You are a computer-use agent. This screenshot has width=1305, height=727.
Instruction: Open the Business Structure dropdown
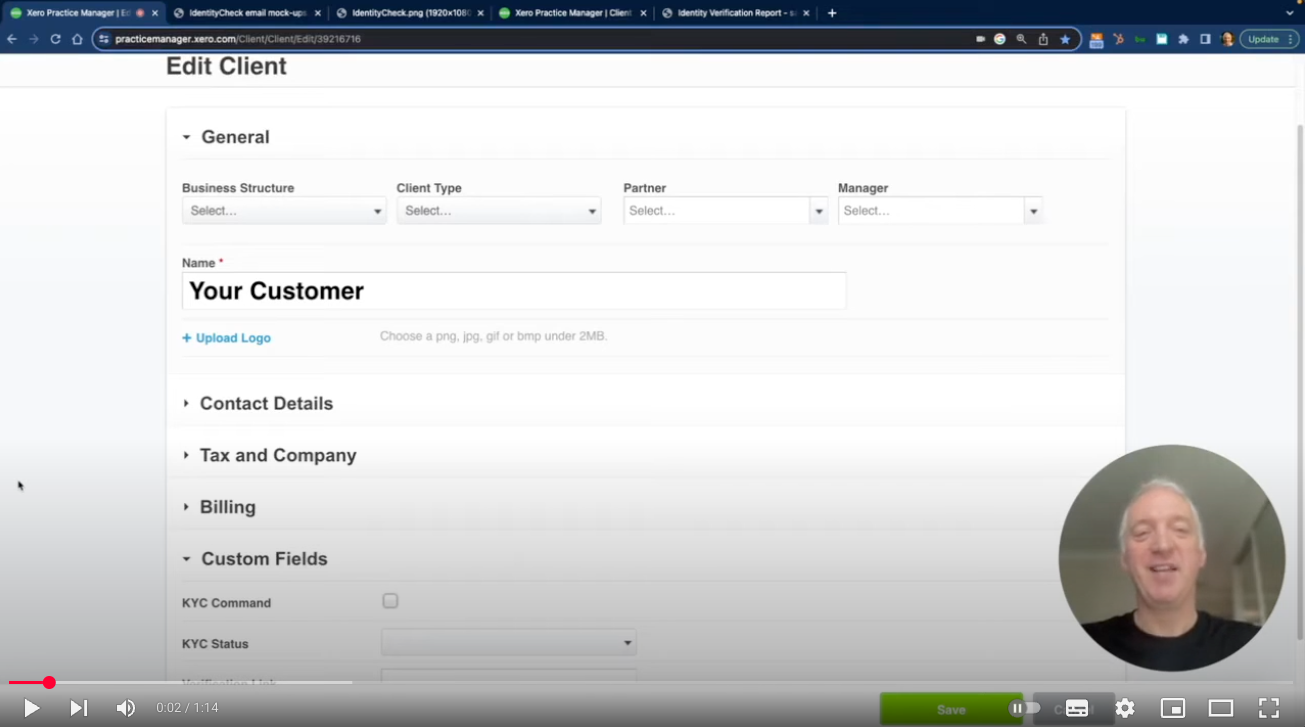pos(284,211)
